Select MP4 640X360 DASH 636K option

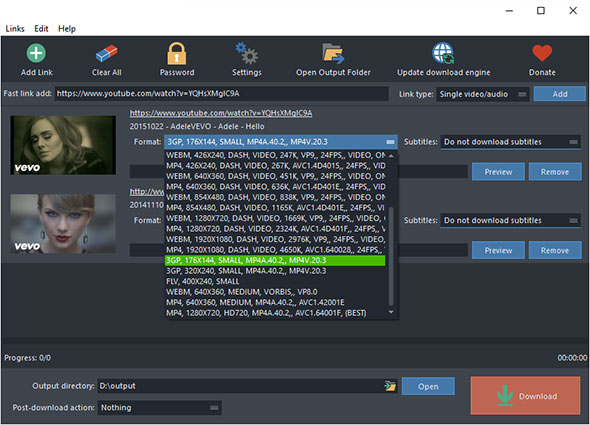[275, 187]
